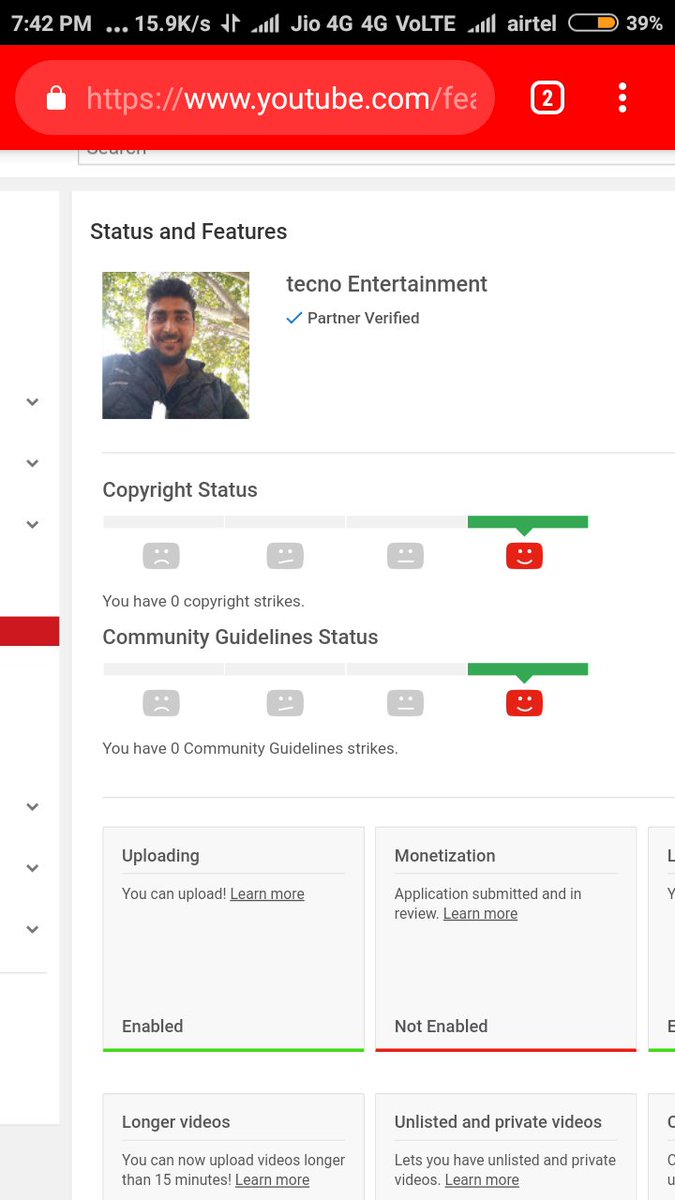Click third gray face under Community Guidelines Status
Screen dimensions: 675x1200
[x=405, y=703]
